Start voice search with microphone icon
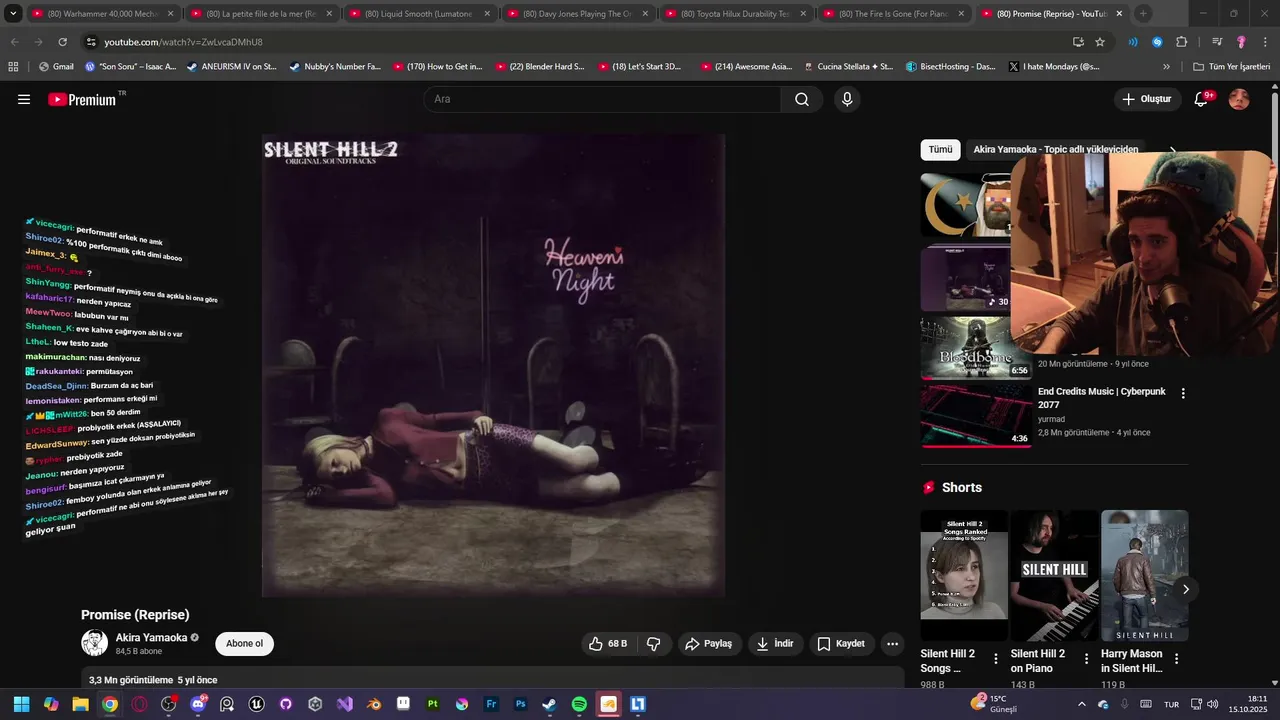 coord(847,99)
